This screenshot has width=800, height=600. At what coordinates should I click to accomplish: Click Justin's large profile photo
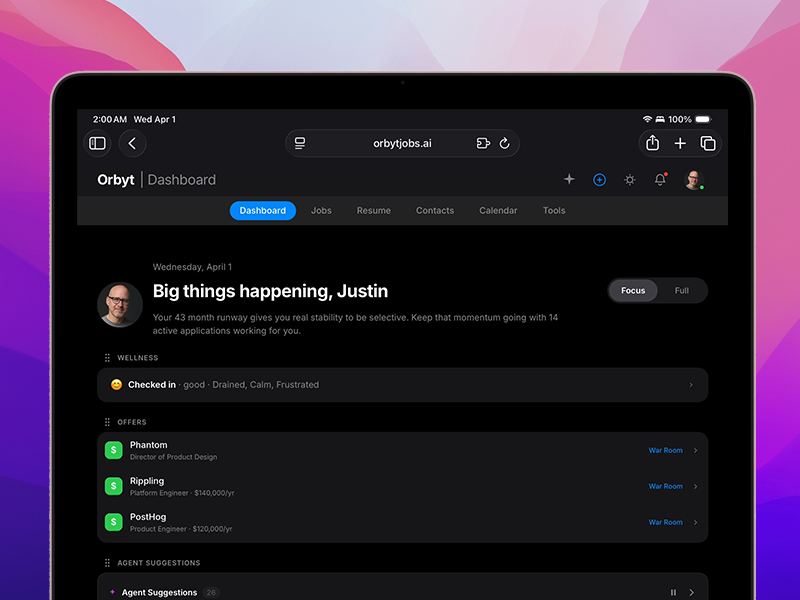pyautogui.click(x=120, y=305)
